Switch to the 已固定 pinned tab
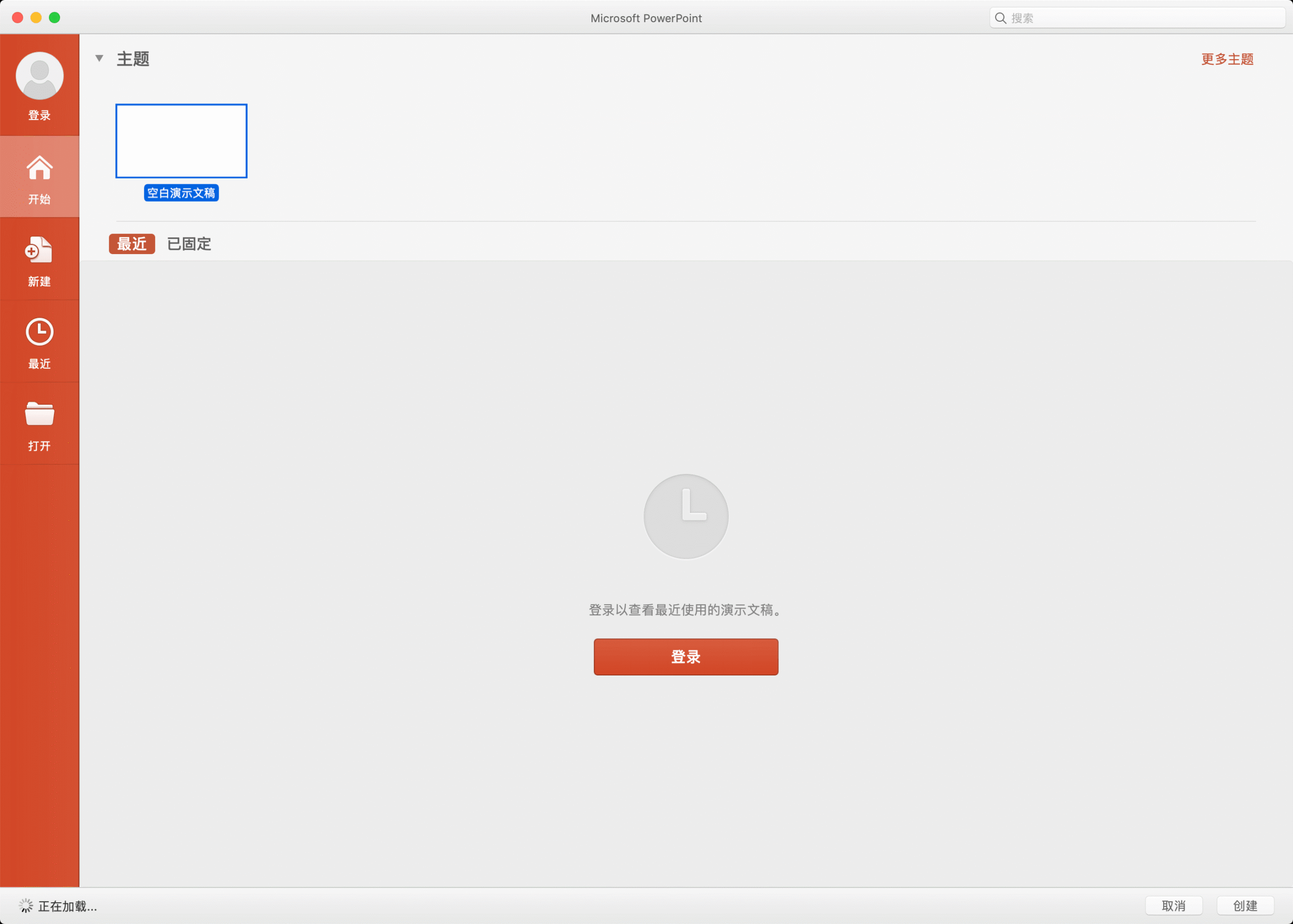Viewport: 1293px width, 924px height. (189, 244)
